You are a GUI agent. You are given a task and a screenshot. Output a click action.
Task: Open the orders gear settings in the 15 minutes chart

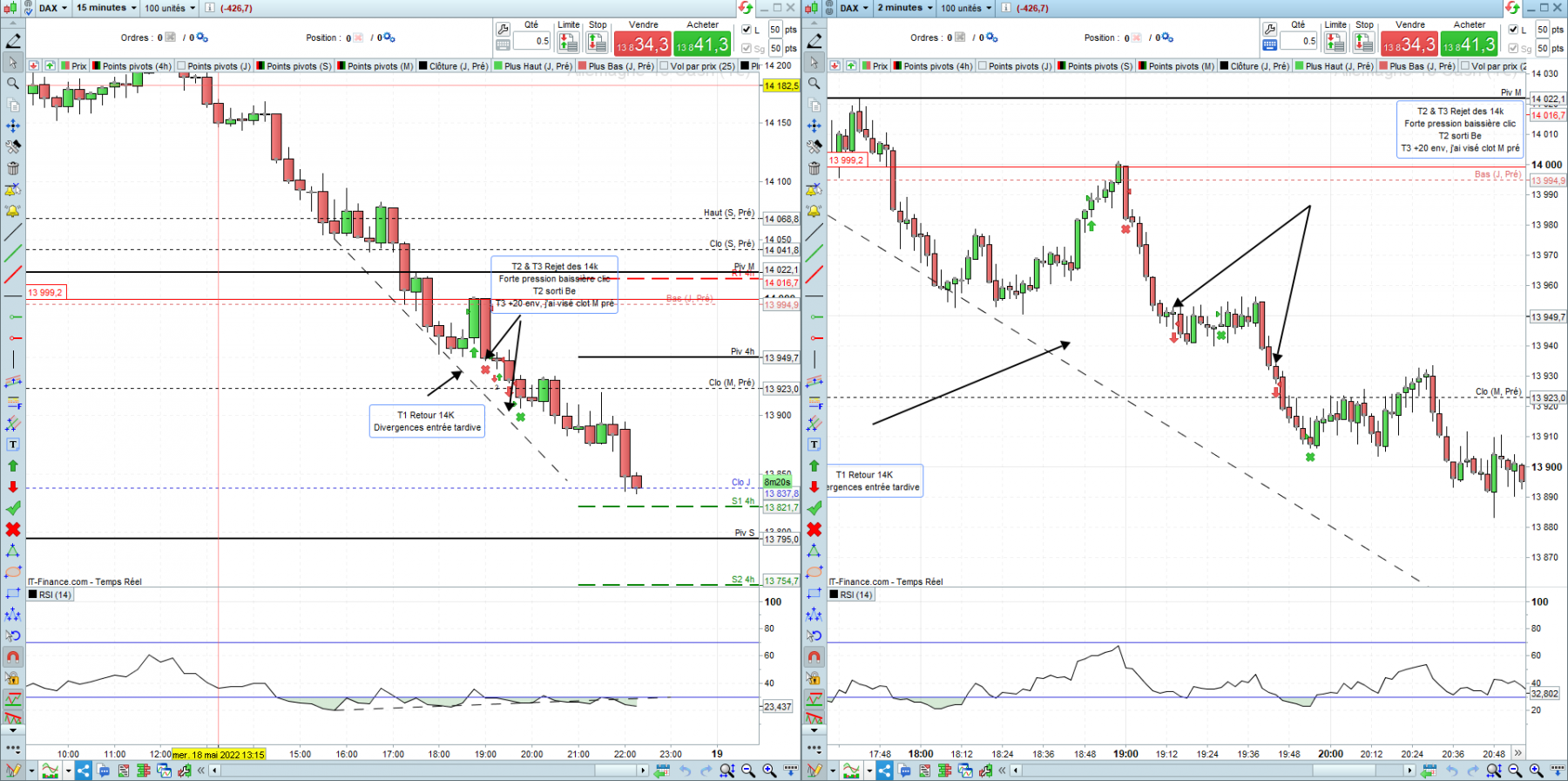coord(202,37)
